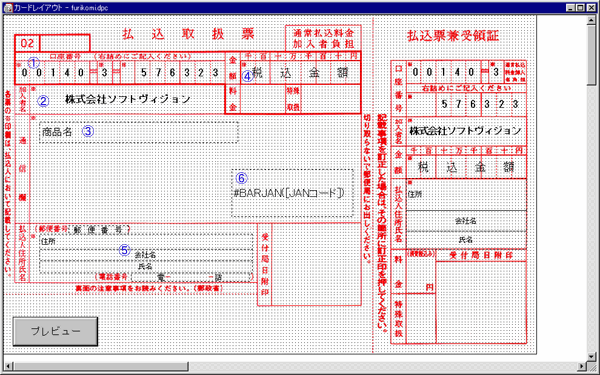
Task: Click the horizontal scrollbar thumb
Action: tap(100, 367)
